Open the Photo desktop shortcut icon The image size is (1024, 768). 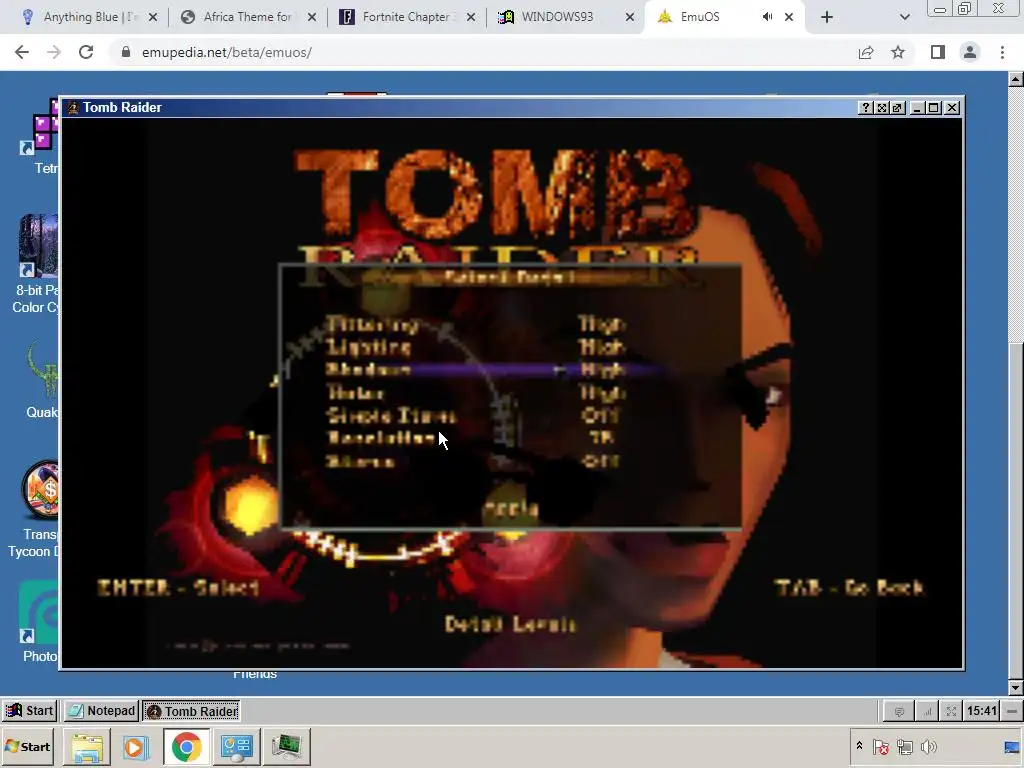tap(39, 622)
